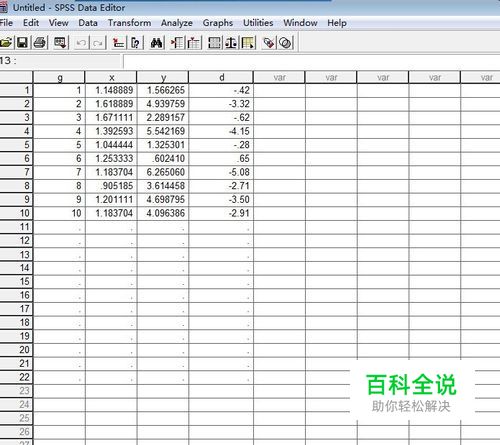Click the cell editor input bar
Viewport: 500px width, 445px height.
pyautogui.click(x=312, y=61)
